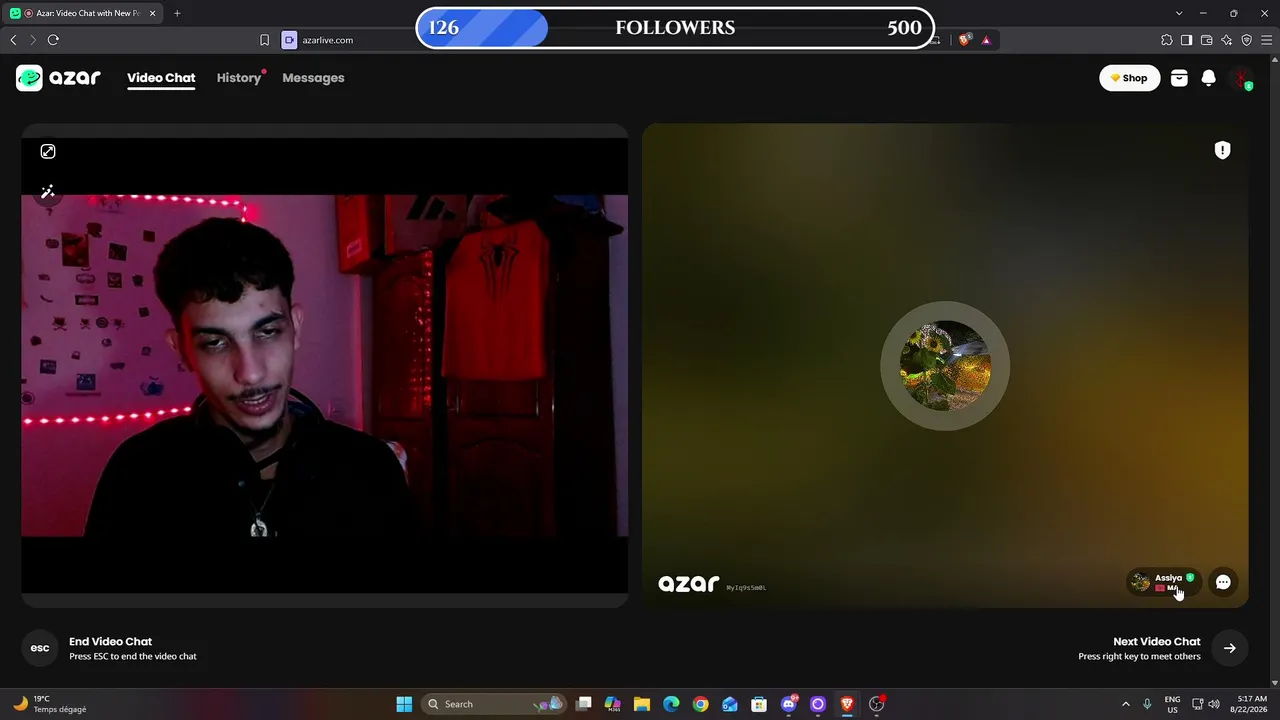This screenshot has height=720, width=1280.
Task: Open the profile avatar menu
Action: [1241, 78]
